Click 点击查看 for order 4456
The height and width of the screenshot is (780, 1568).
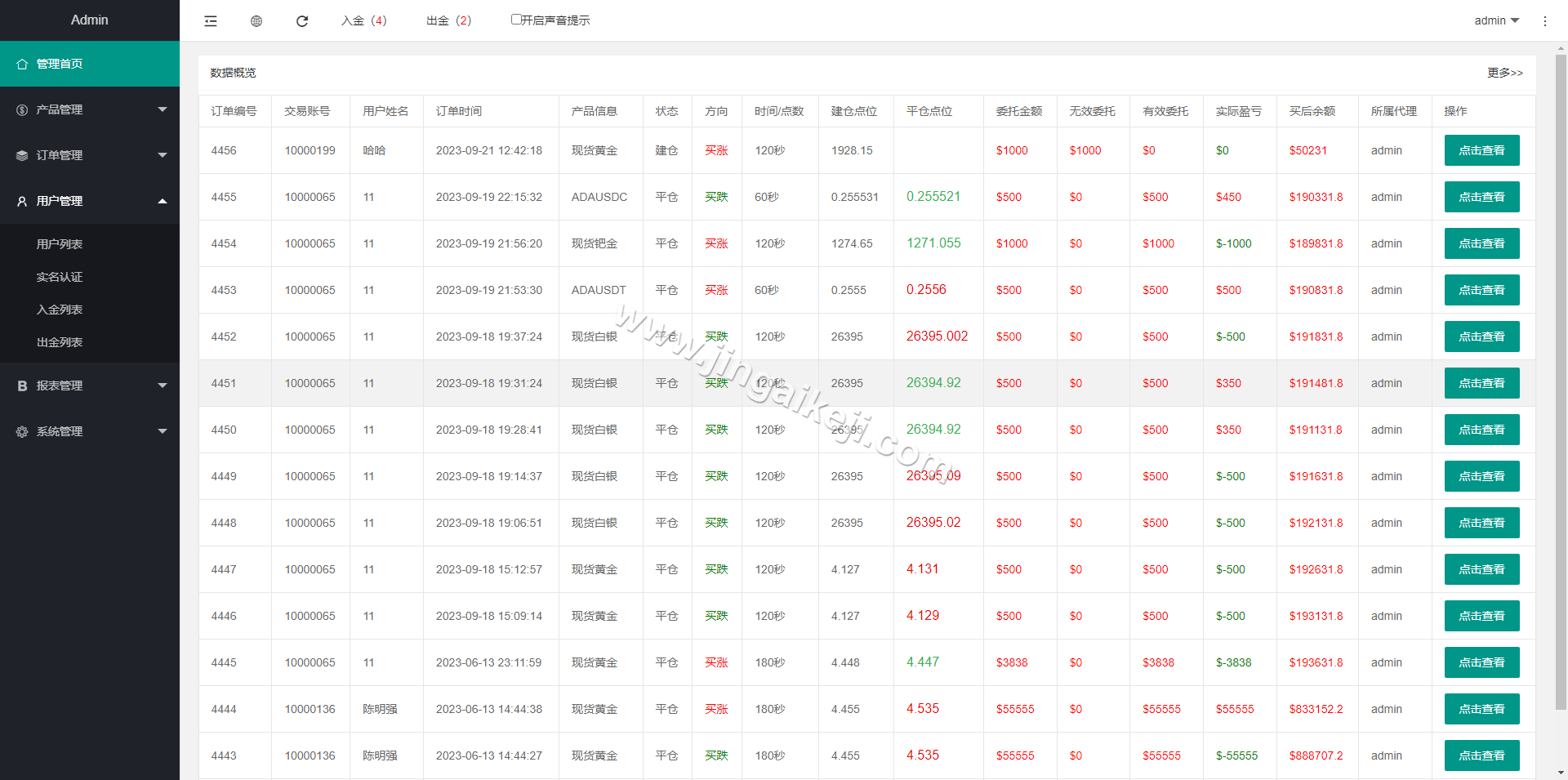click(x=1481, y=150)
